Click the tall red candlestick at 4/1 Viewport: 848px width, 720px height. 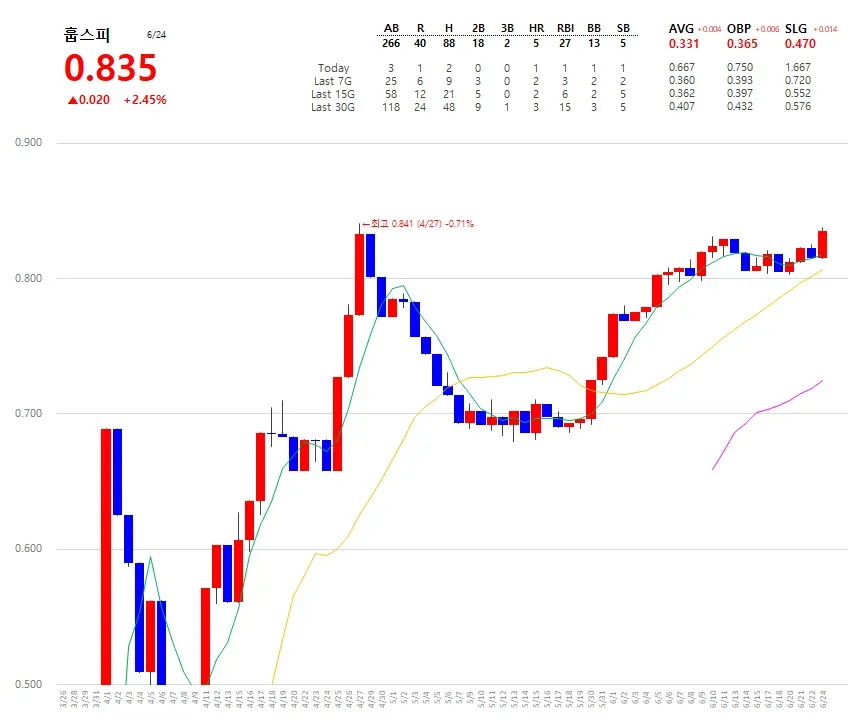pos(106,557)
